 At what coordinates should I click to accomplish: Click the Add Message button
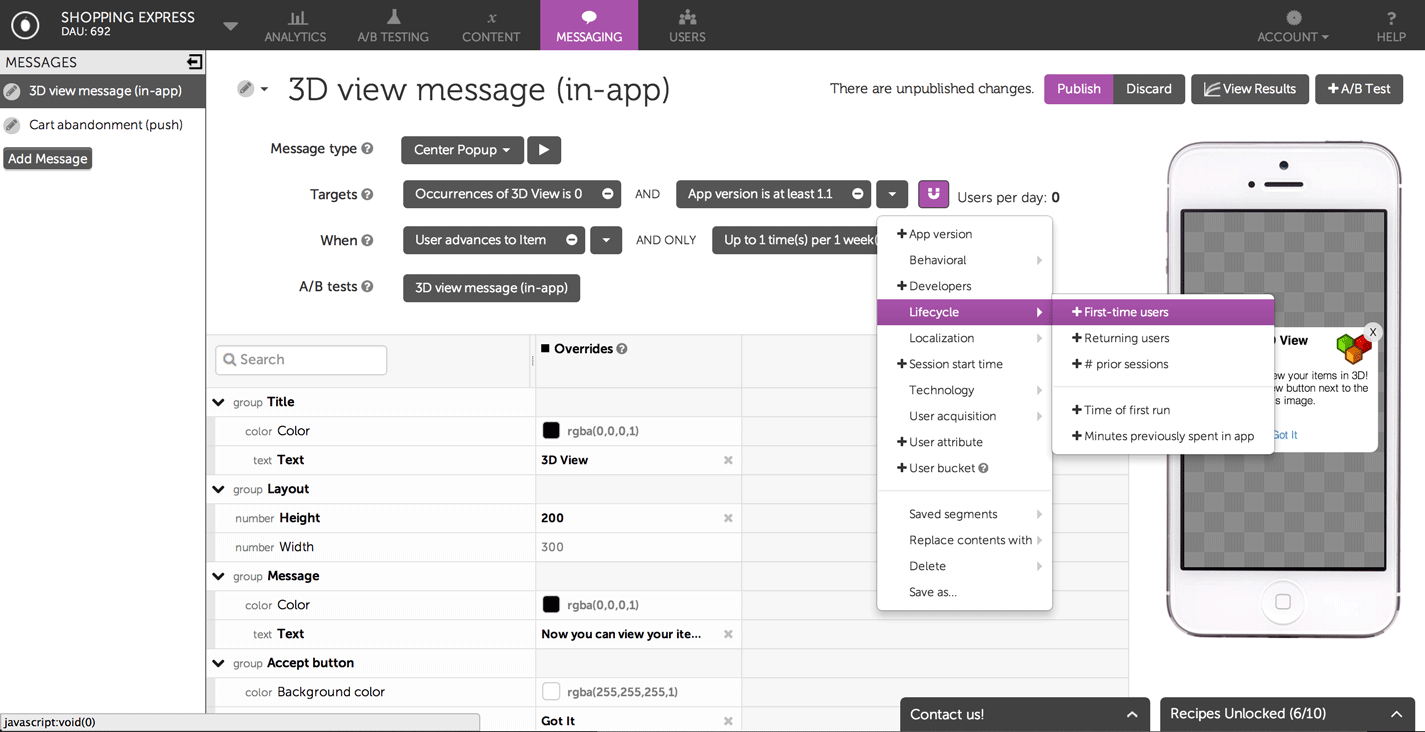coord(48,159)
